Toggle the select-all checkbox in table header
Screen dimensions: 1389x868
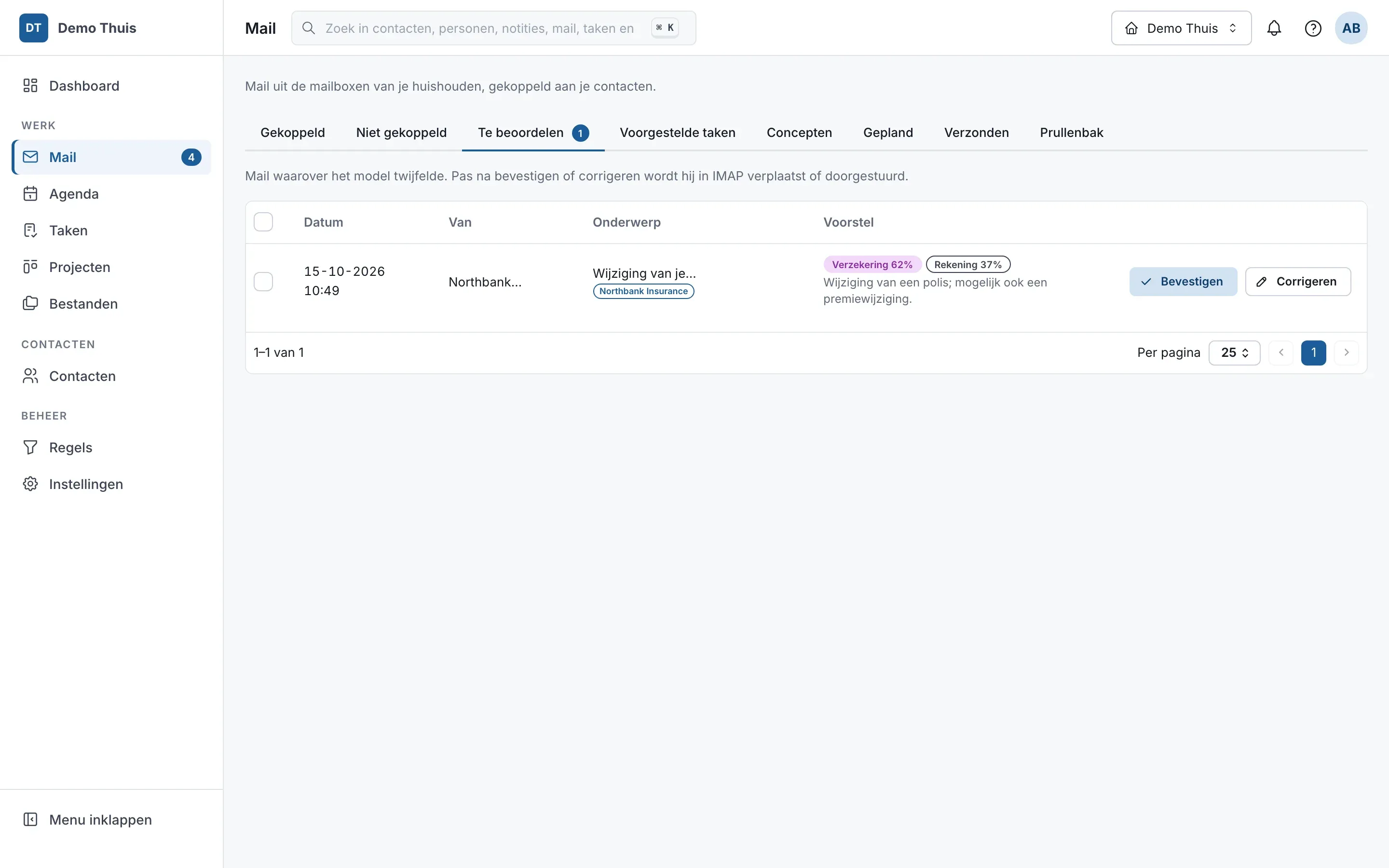(263, 222)
